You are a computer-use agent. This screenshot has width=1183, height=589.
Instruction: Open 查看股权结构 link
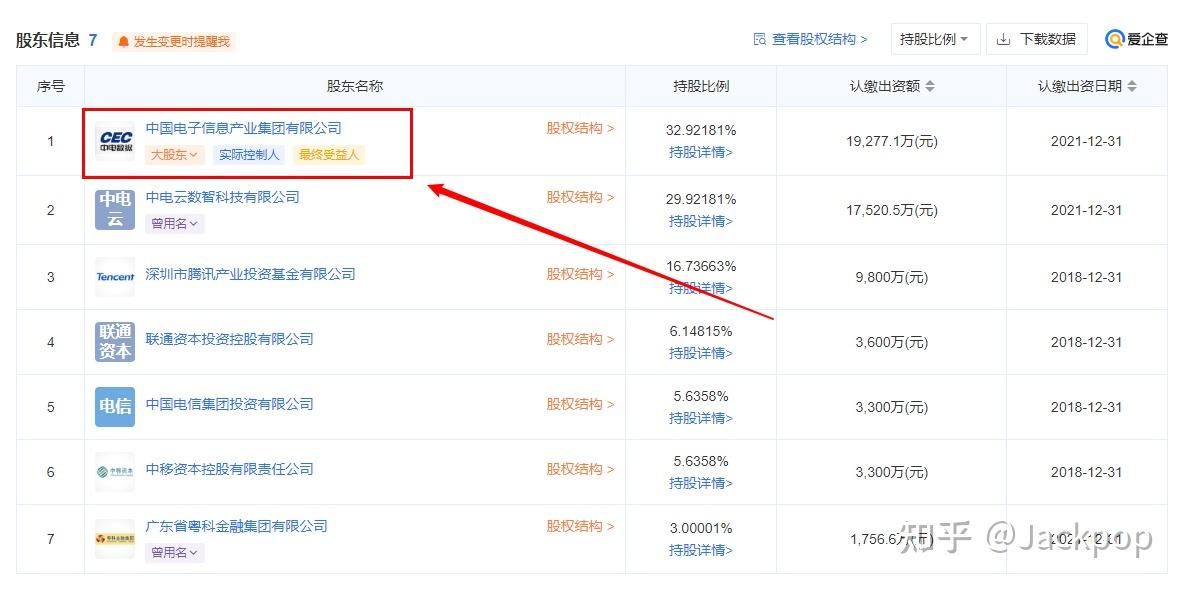[x=812, y=38]
